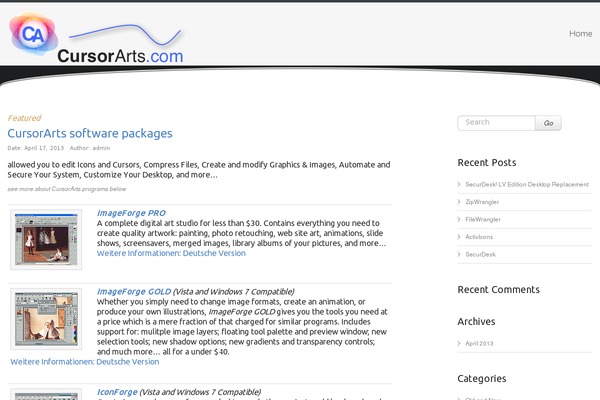The image size is (600, 400).
Task: Open the April 2013 archive link
Action: tap(479, 343)
